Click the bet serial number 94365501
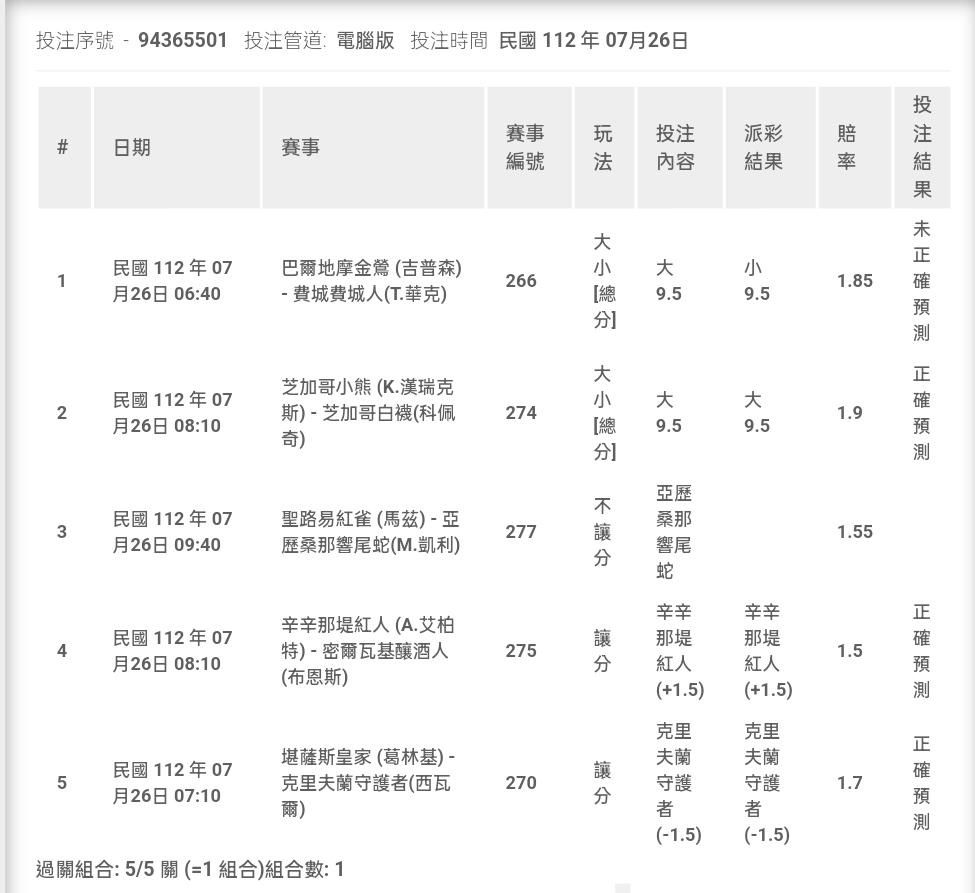975x893 pixels. coord(182,41)
